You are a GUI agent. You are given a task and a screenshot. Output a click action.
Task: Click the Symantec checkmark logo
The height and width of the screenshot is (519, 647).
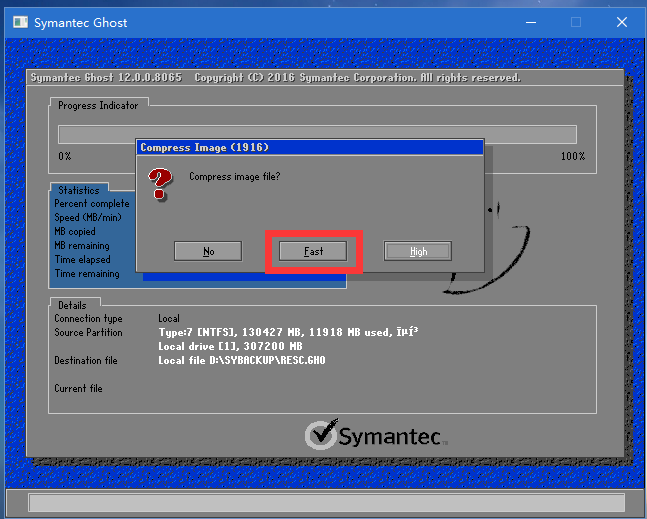click(321, 434)
